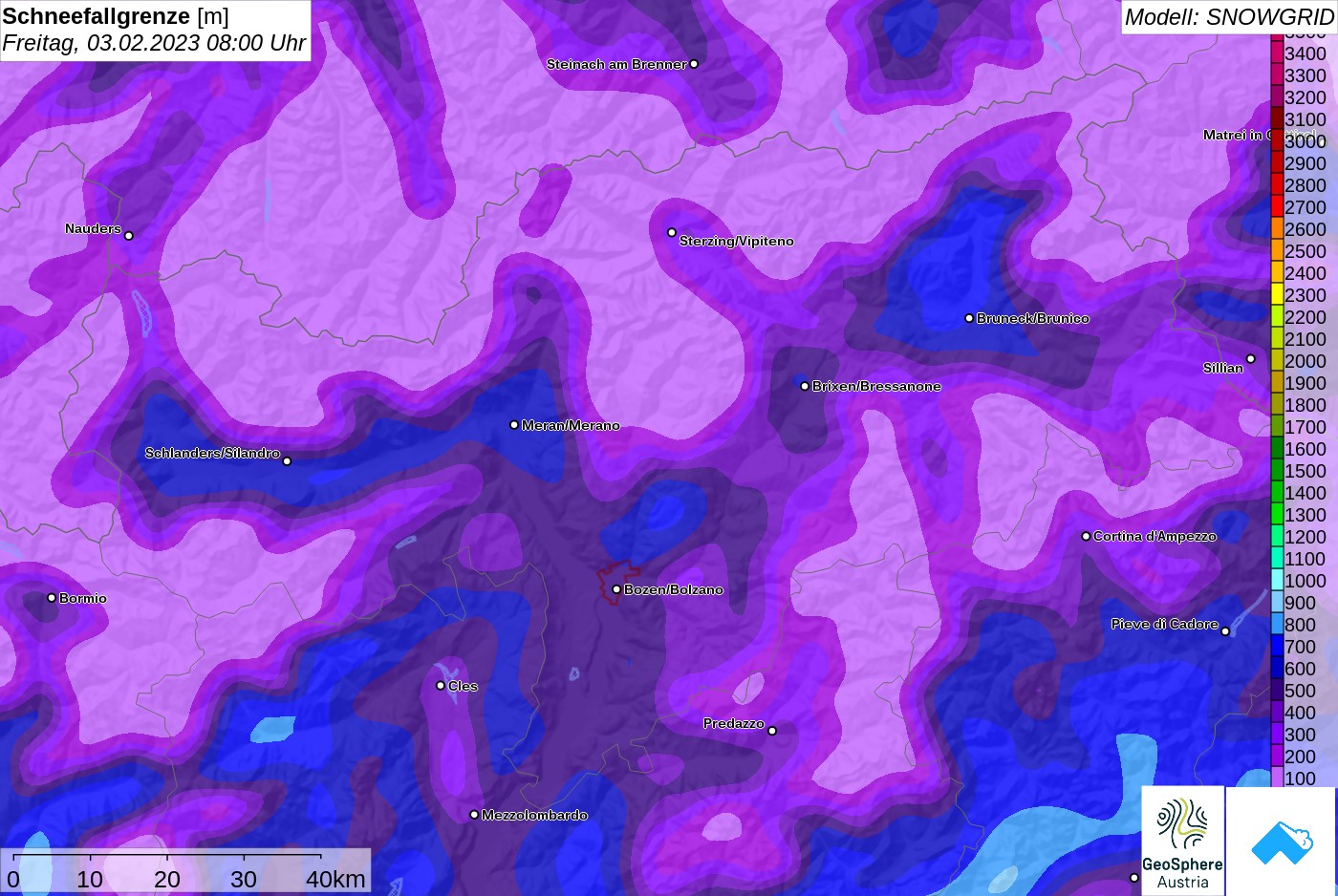
Task: Pick the 600 m blue legend color
Action: pyautogui.click(x=1277, y=668)
